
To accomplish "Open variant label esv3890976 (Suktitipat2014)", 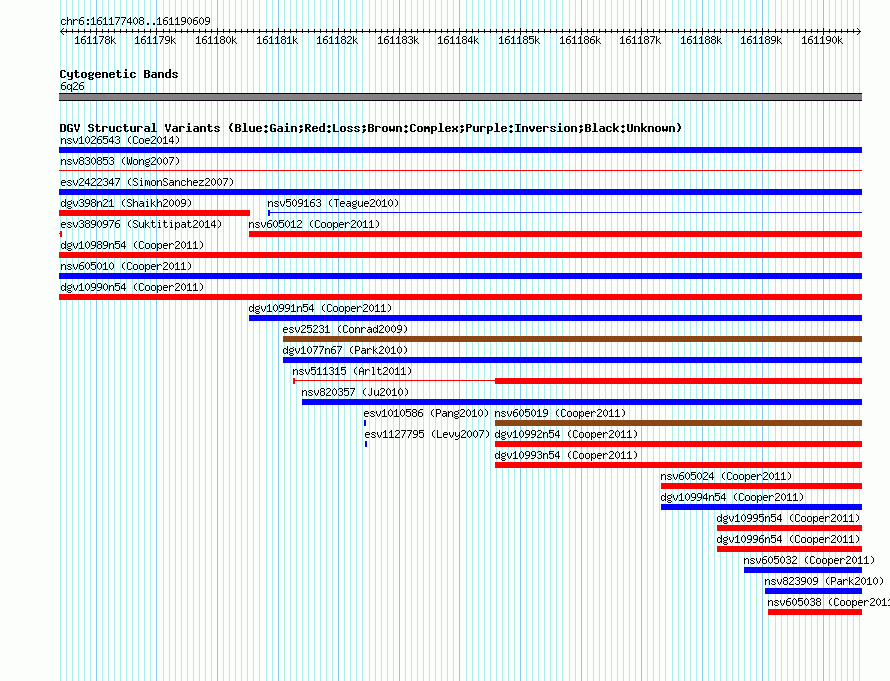I will tap(141, 224).
